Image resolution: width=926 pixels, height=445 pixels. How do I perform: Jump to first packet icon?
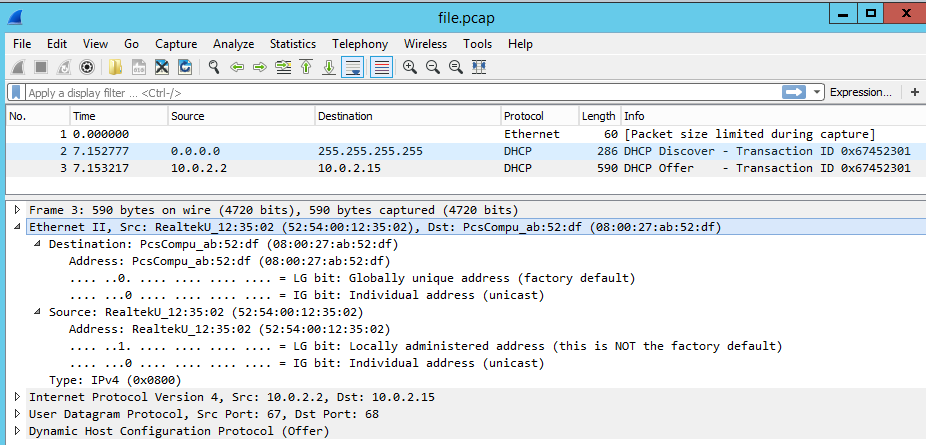[306, 67]
